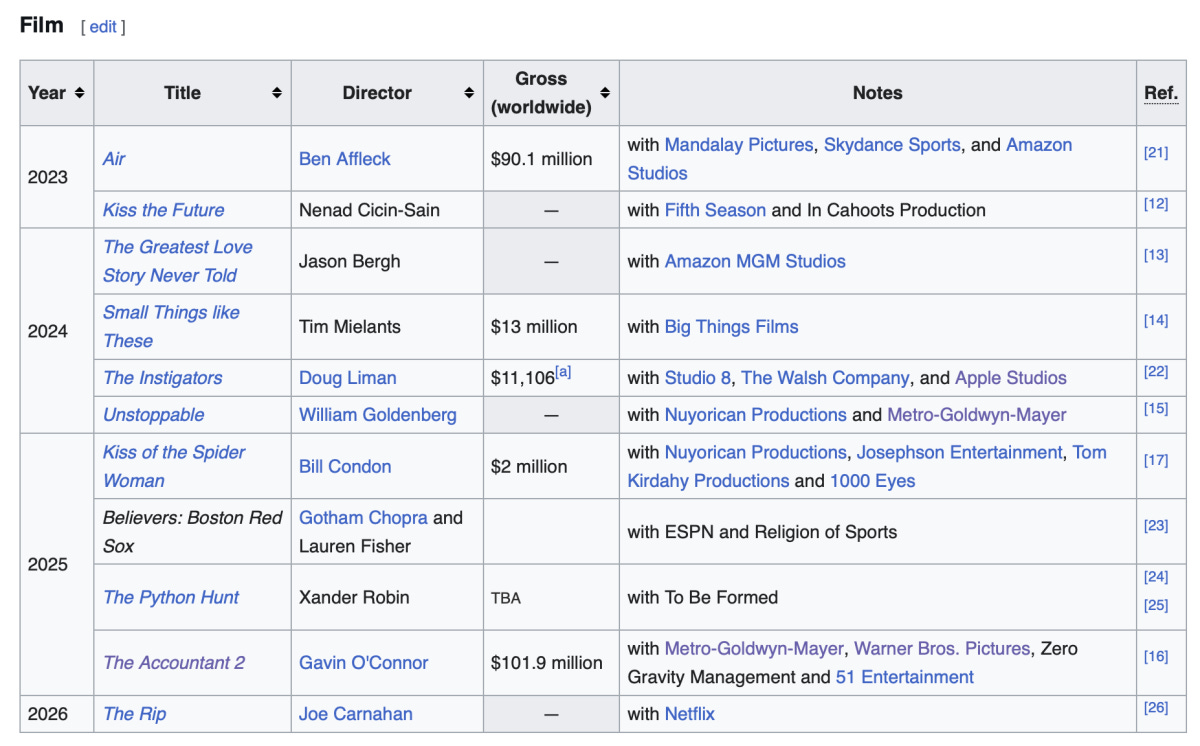This screenshot has width=1200, height=746.
Task: Sort table by Year column arrows
Action: pyautogui.click(x=79, y=93)
